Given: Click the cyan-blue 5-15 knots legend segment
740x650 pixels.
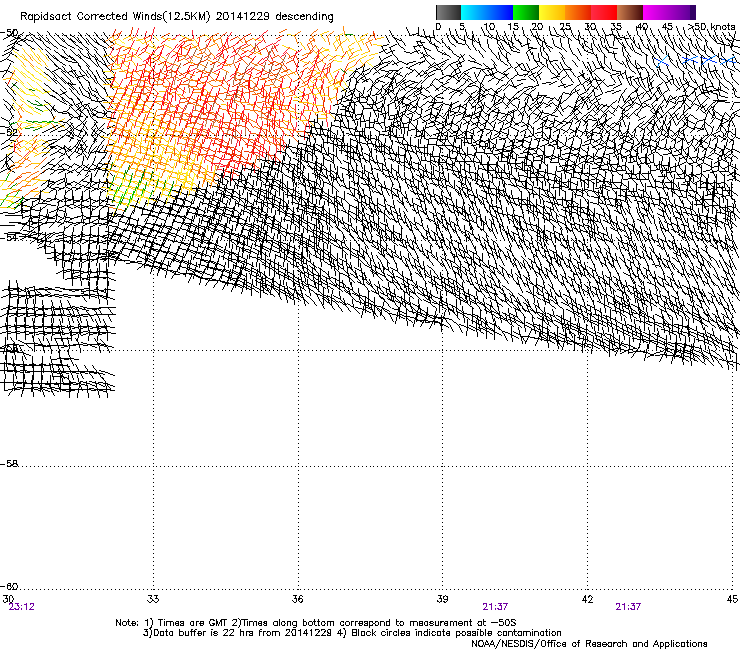Looking at the screenshot, I should coord(487,12).
